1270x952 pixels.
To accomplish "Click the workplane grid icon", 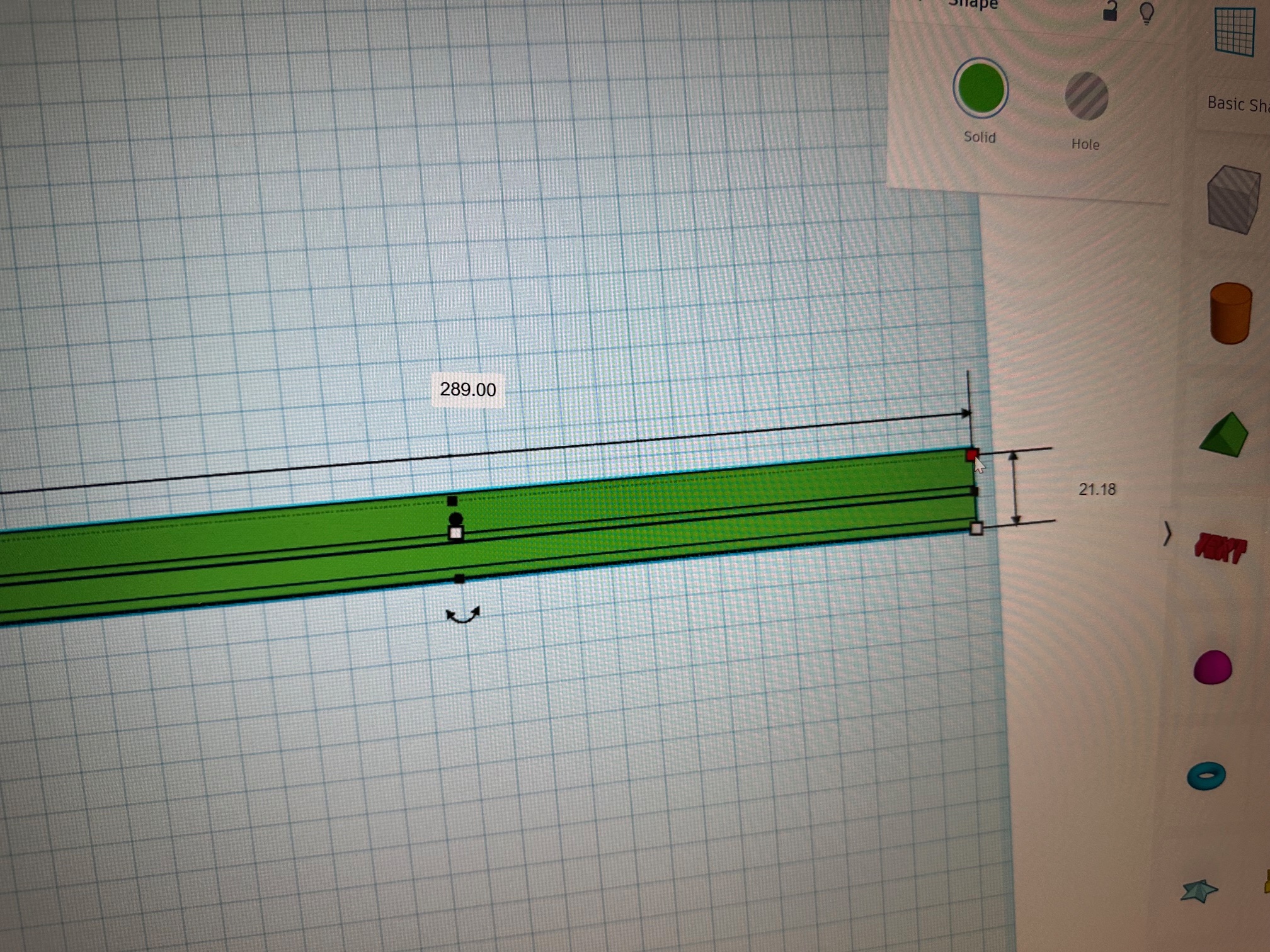I will point(1234,31).
